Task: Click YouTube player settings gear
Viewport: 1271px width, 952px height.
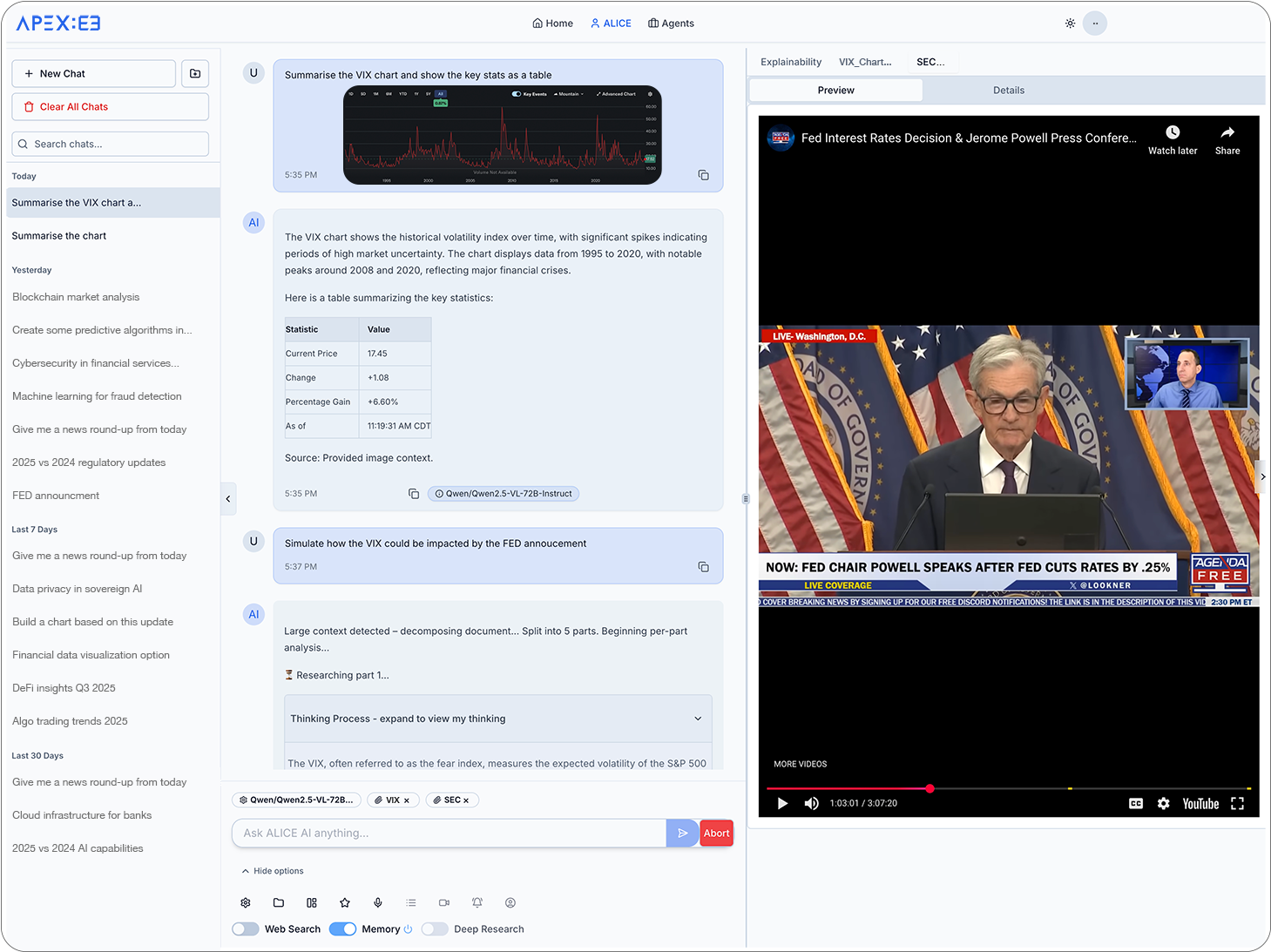Action: (x=1163, y=803)
